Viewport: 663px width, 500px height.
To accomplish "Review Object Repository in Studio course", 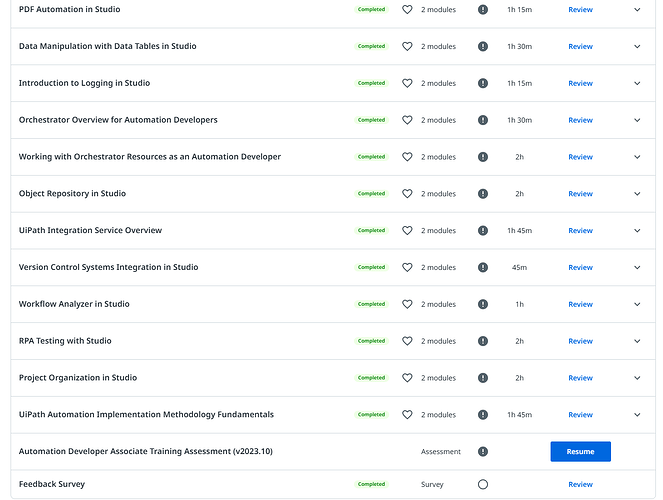I will pos(580,194).
